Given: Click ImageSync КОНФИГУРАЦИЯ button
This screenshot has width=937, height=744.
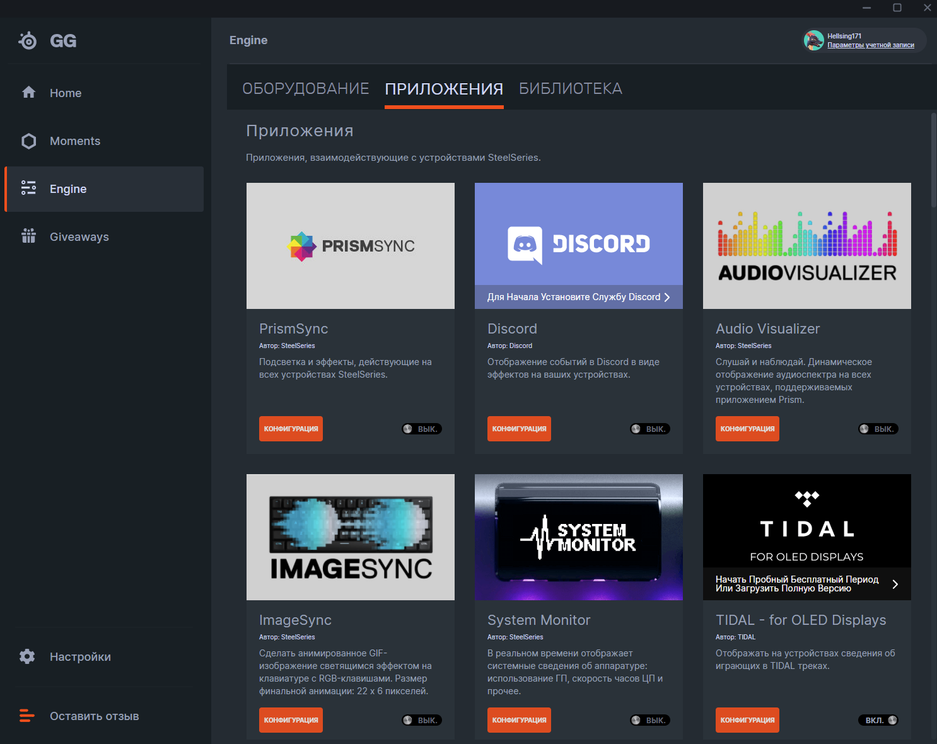Looking at the screenshot, I should coord(291,720).
